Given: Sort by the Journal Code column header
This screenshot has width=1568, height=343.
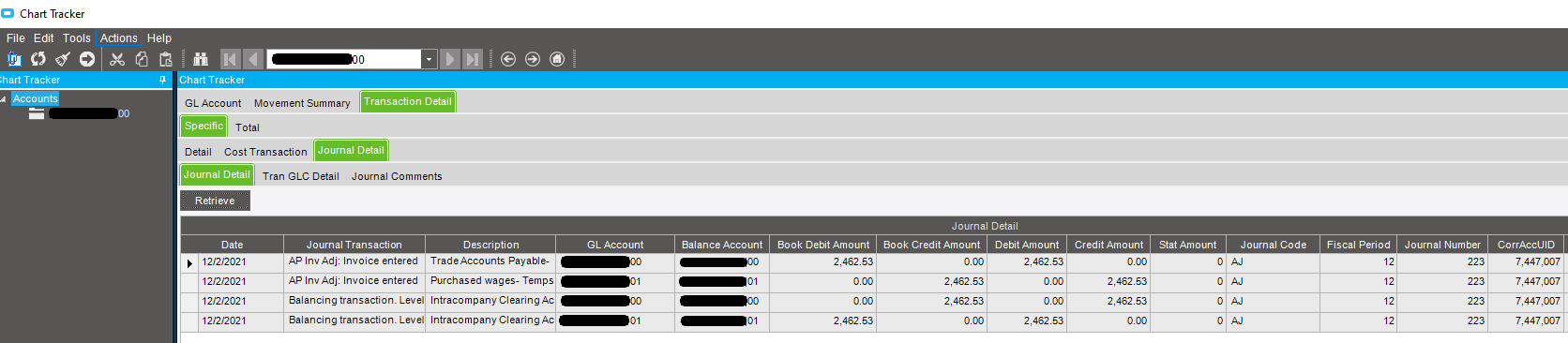Looking at the screenshot, I should point(1274,245).
